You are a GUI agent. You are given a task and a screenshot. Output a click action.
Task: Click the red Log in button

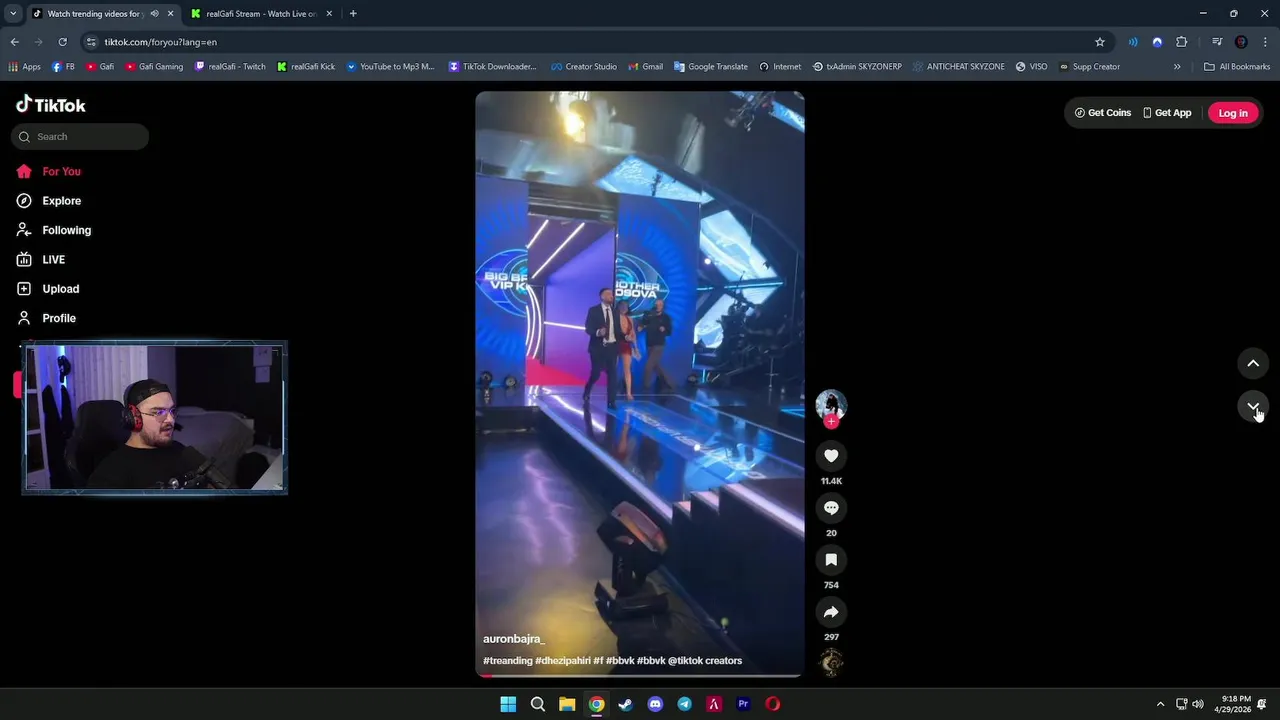(x=1233, y=113)
